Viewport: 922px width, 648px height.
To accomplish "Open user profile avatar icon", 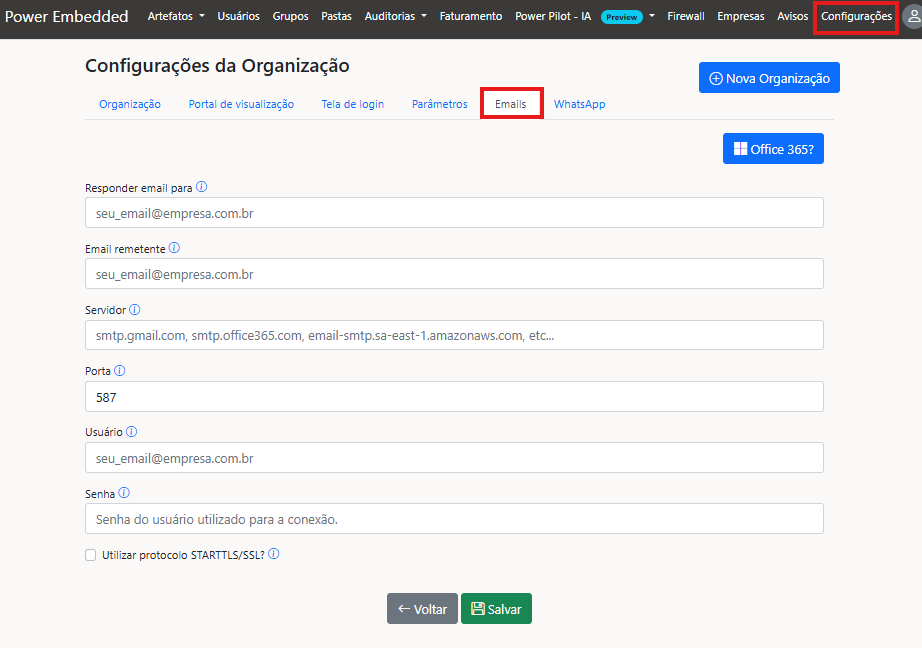I will point(912,17).
